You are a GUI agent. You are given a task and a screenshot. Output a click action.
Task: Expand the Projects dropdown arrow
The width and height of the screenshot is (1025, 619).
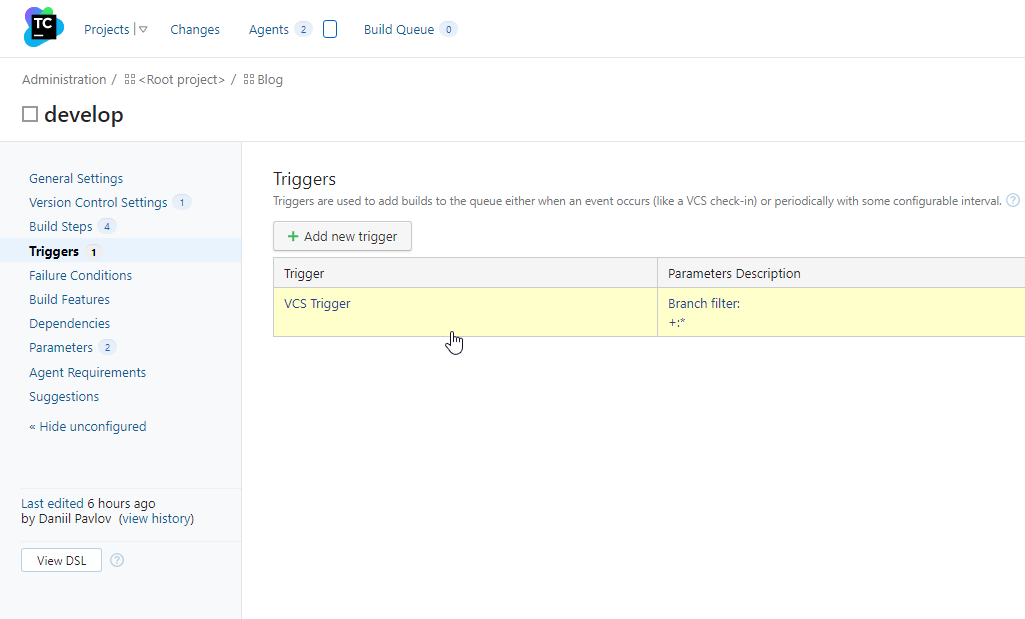pyautogui.click(x=143, y=30)
